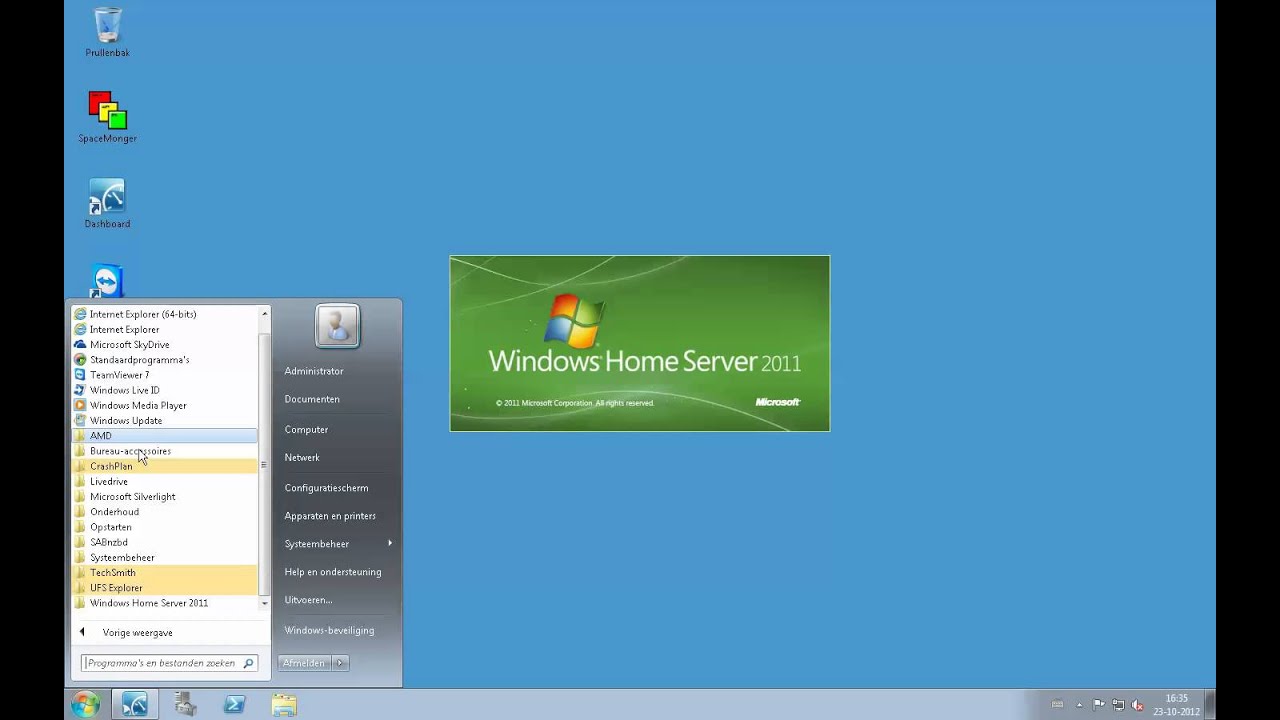
Task: Click the taskbar clock showing 16:35
Action: tap(1176, 705)
